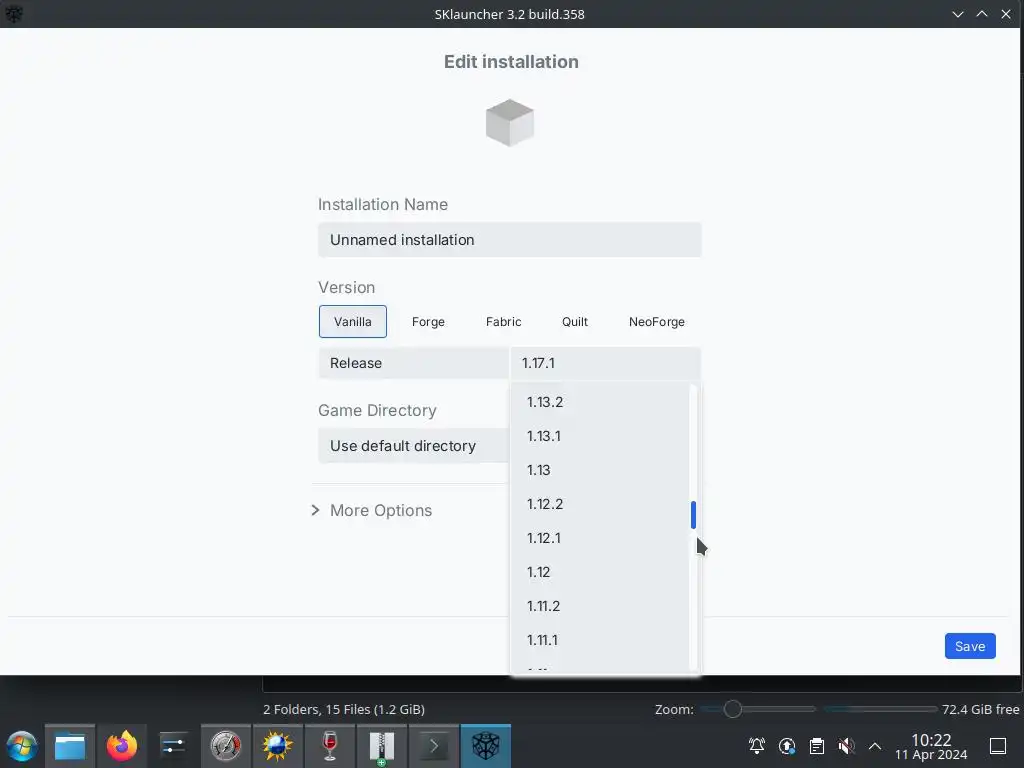Screen dimensions: 1024x768
Task: Select the Vanilla version type
Action: tap(353, 321)
